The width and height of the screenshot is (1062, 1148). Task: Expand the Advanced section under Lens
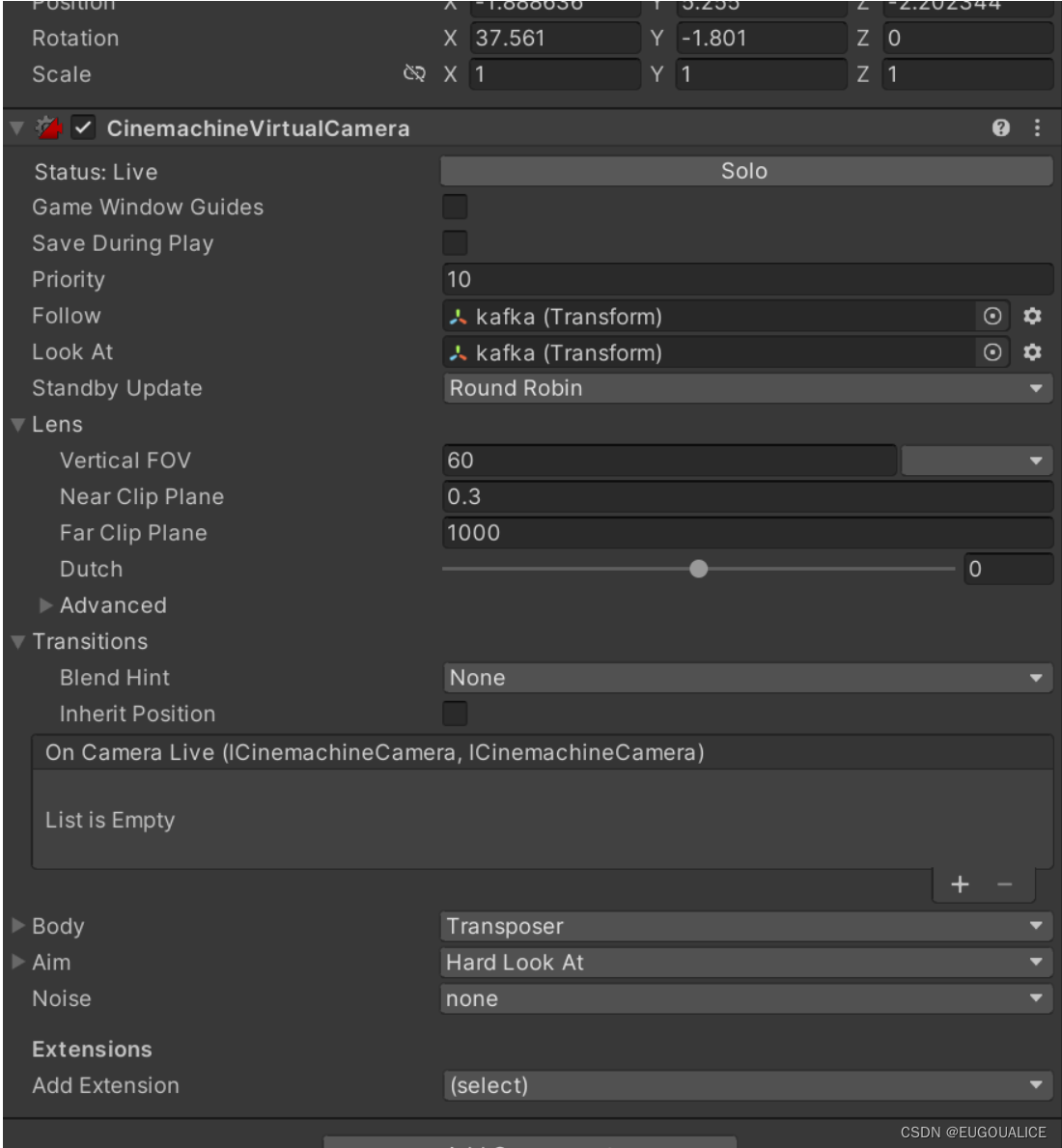tap(44, 605)
